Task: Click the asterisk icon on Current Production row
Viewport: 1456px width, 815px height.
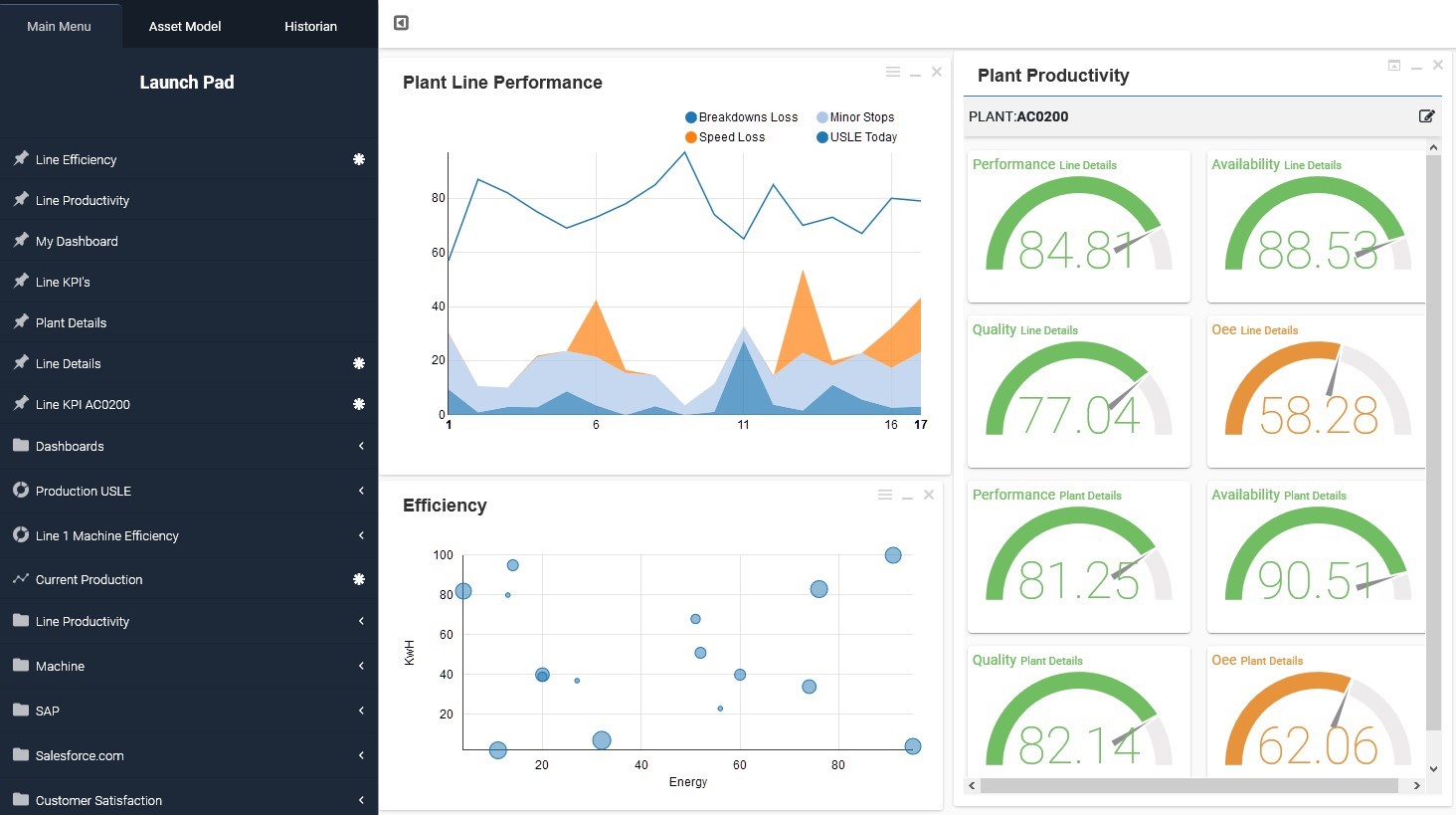Action: tap(359, 579)
